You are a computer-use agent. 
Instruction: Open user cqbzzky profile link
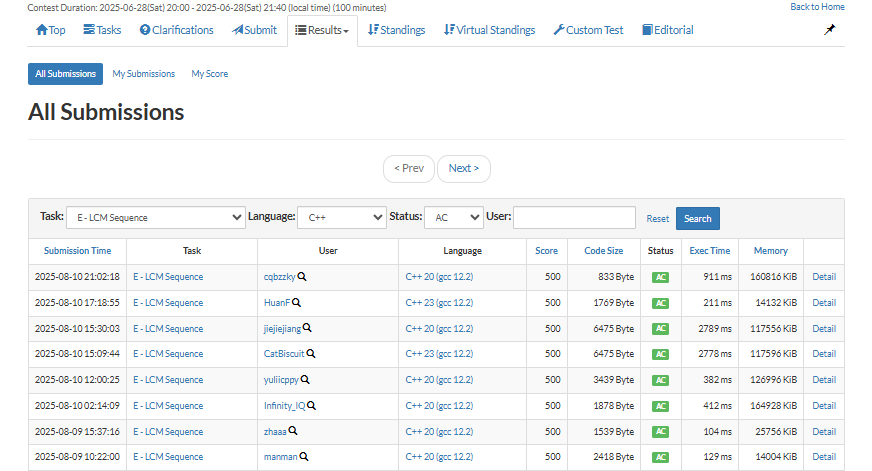[x=280, y=277]
